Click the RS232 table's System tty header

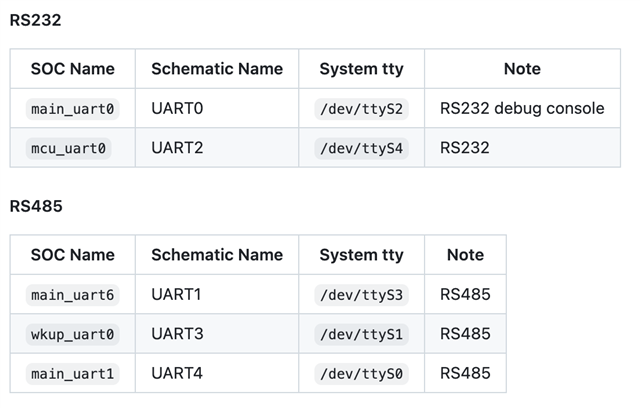pyautogui.click(x=361, y=69)
